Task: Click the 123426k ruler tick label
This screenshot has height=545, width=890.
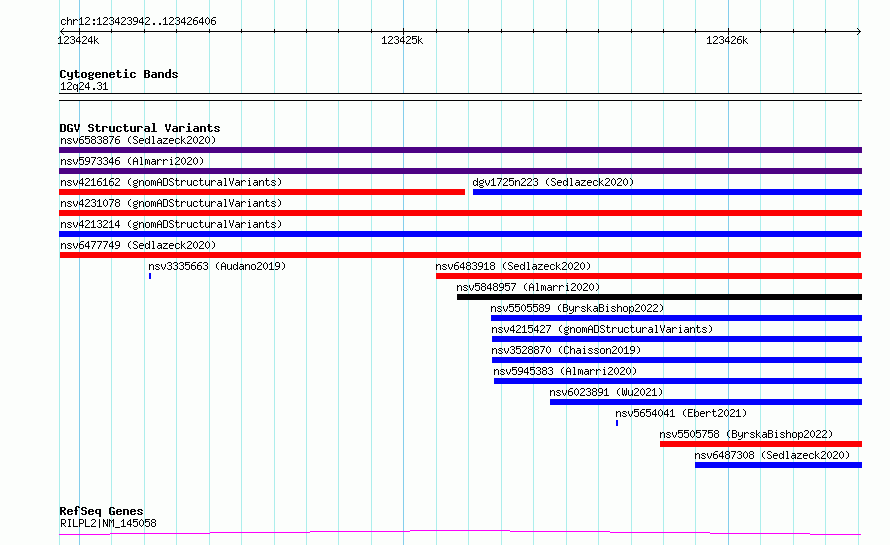Action: [727, 40]
